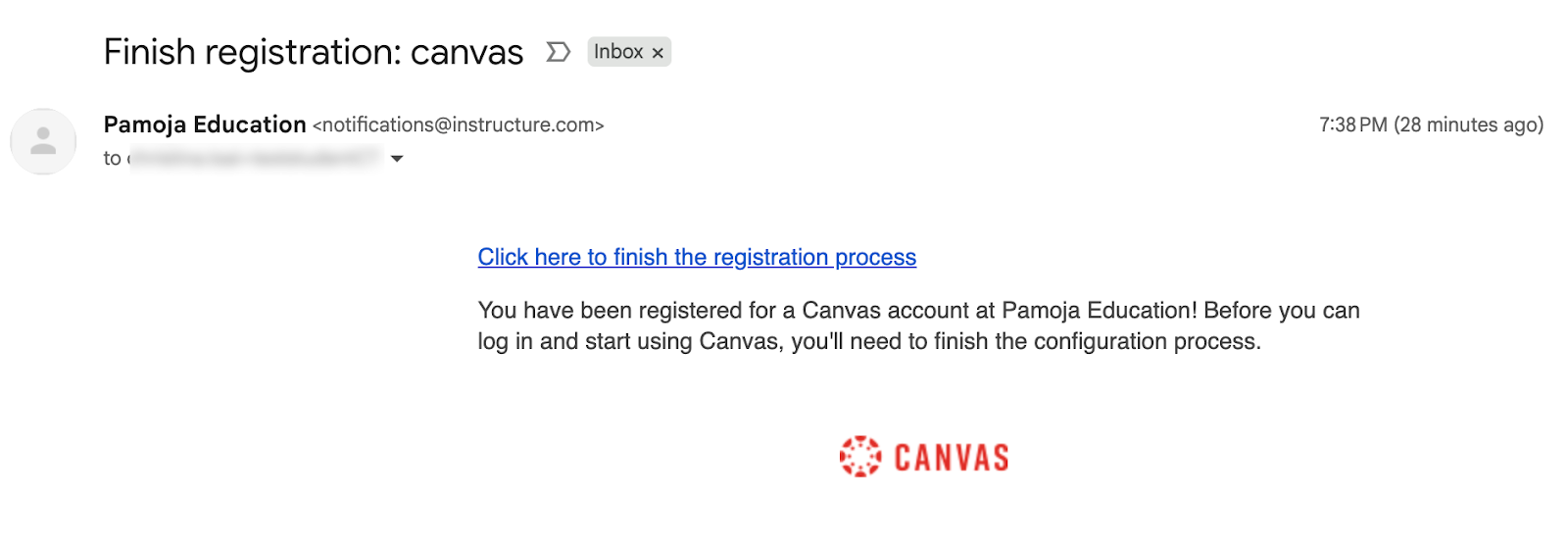The height and width of the screenshot is (548, 1568).
Task: Click the blurred recipient address
Action: [255, 159]
